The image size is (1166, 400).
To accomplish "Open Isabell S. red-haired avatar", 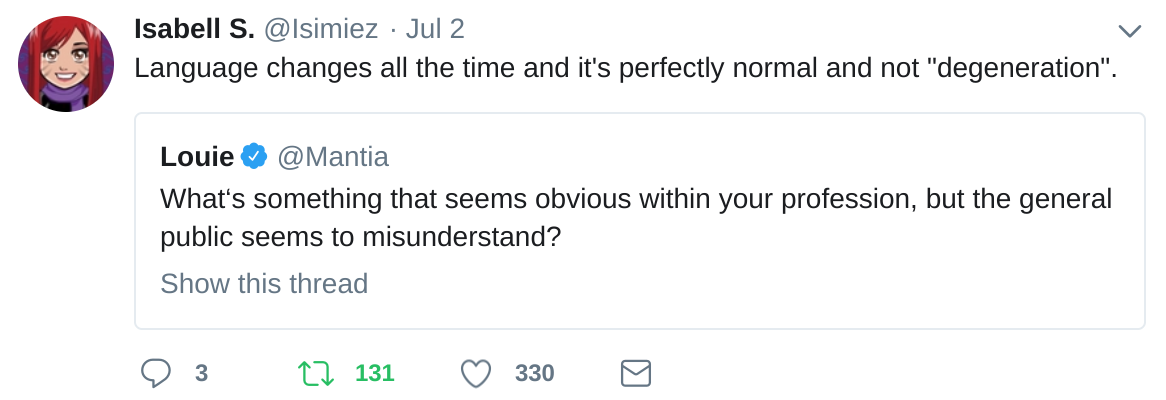I will point(66,64).
